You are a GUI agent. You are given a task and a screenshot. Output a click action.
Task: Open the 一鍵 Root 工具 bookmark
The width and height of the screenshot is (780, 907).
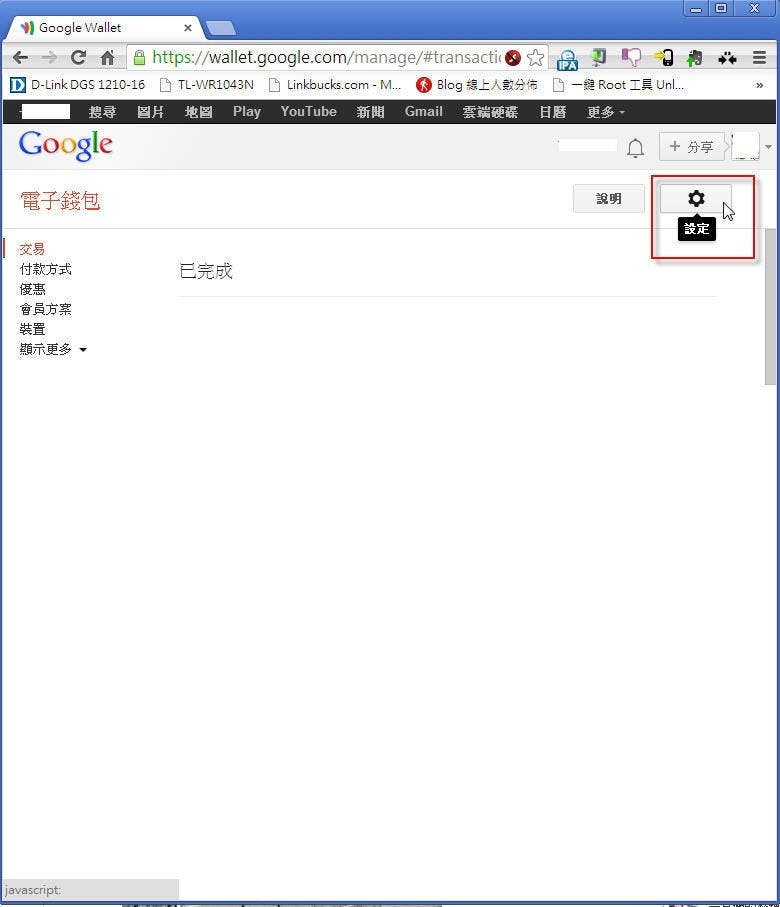619,85
